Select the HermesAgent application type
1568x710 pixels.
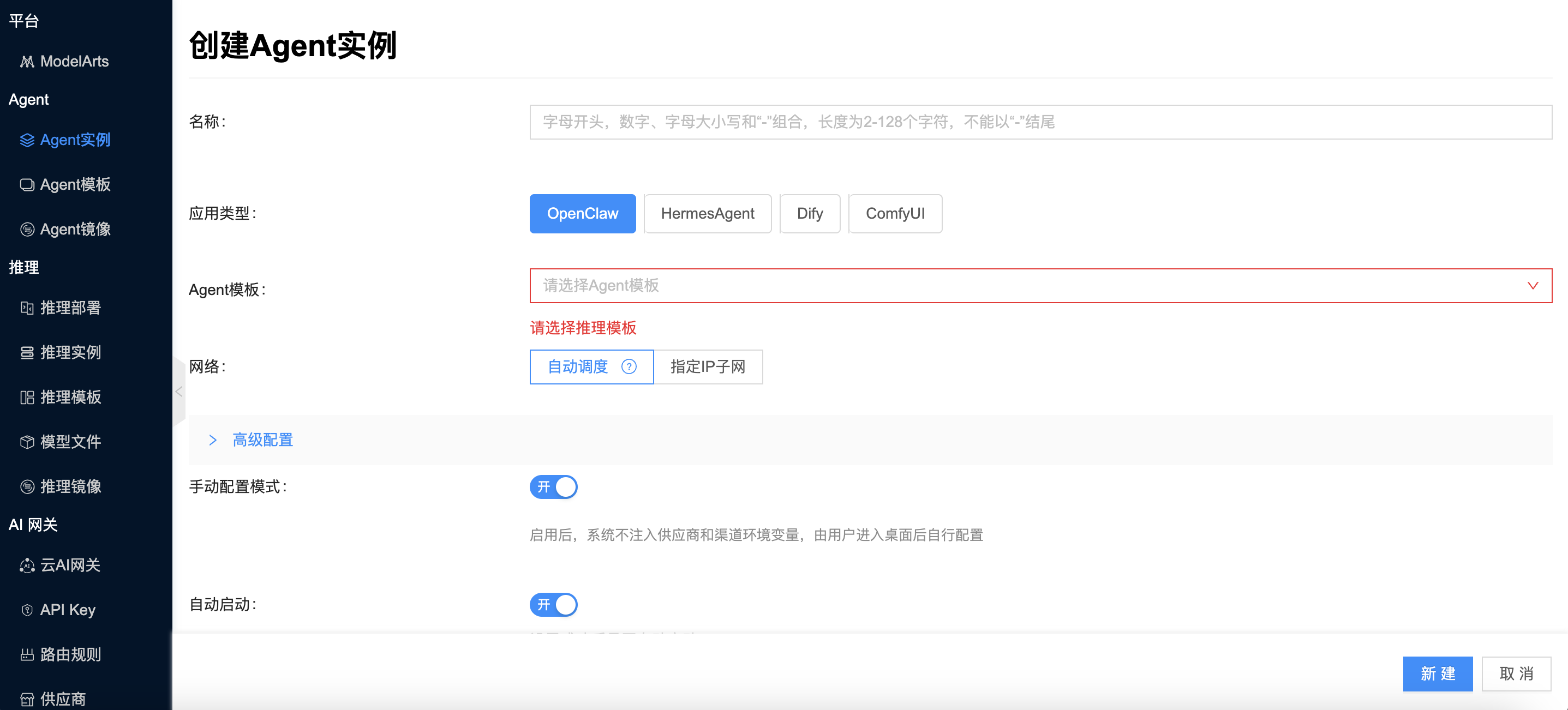(x=707, y=214)
